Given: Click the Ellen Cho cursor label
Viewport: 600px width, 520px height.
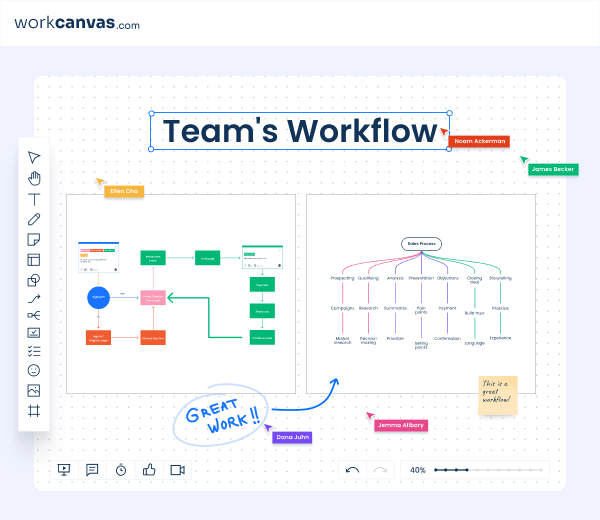Looking at the screenshot, I should 124,191.
